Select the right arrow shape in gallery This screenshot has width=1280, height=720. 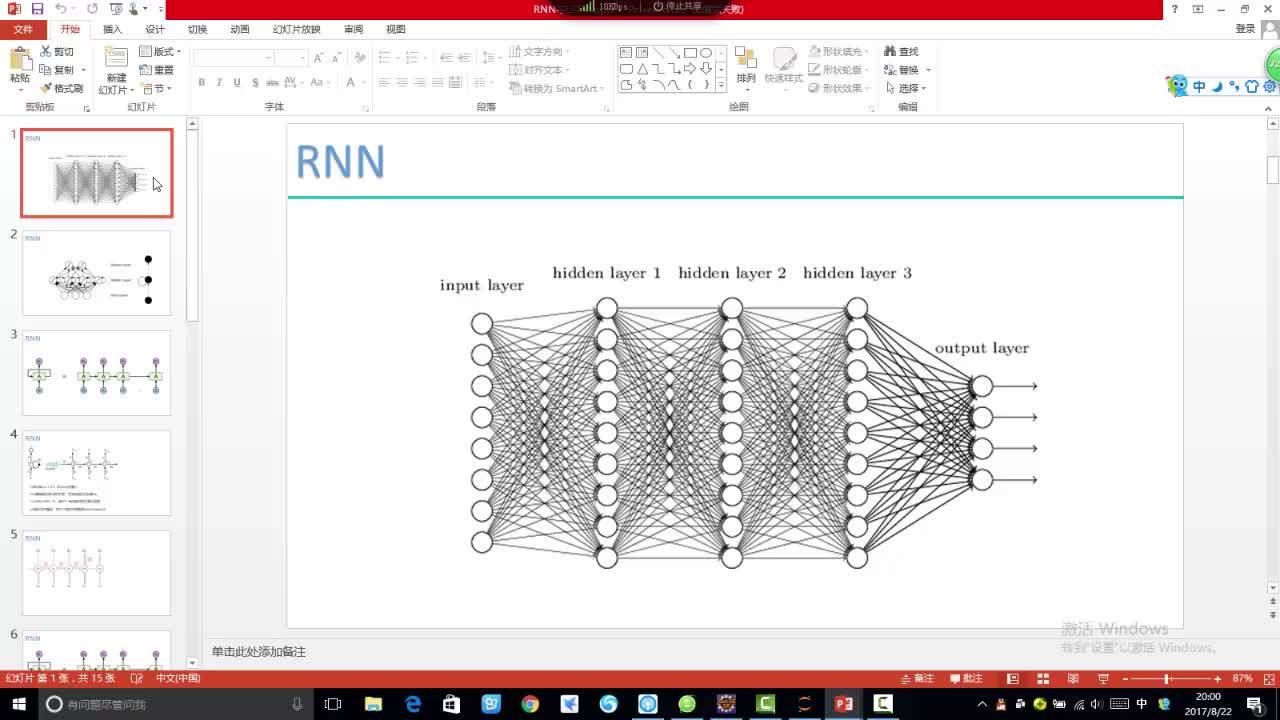point(690,69)
